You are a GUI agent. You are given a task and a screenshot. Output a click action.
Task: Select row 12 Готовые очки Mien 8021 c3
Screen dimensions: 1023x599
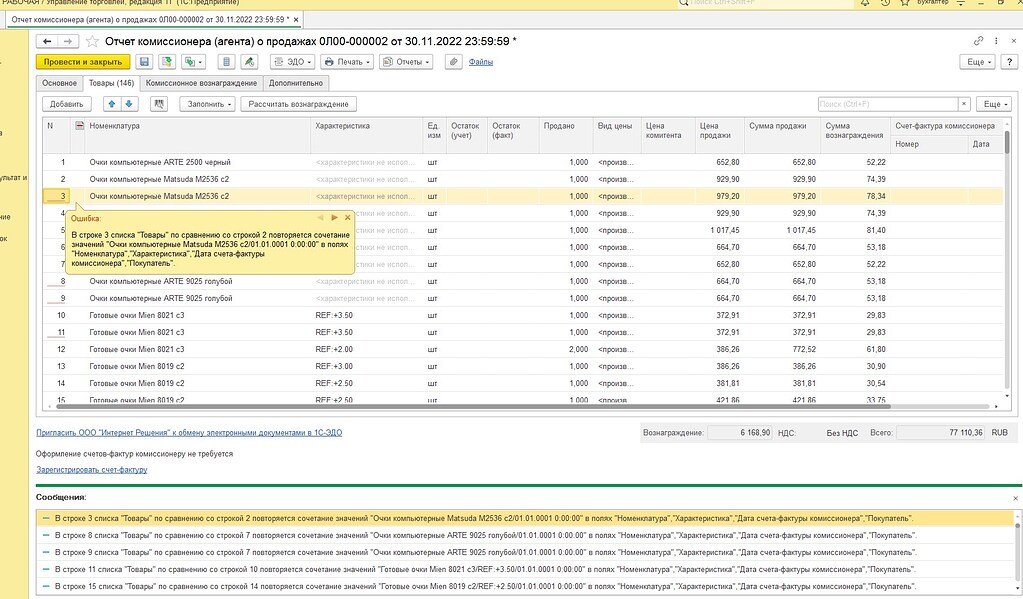[523, 350]
